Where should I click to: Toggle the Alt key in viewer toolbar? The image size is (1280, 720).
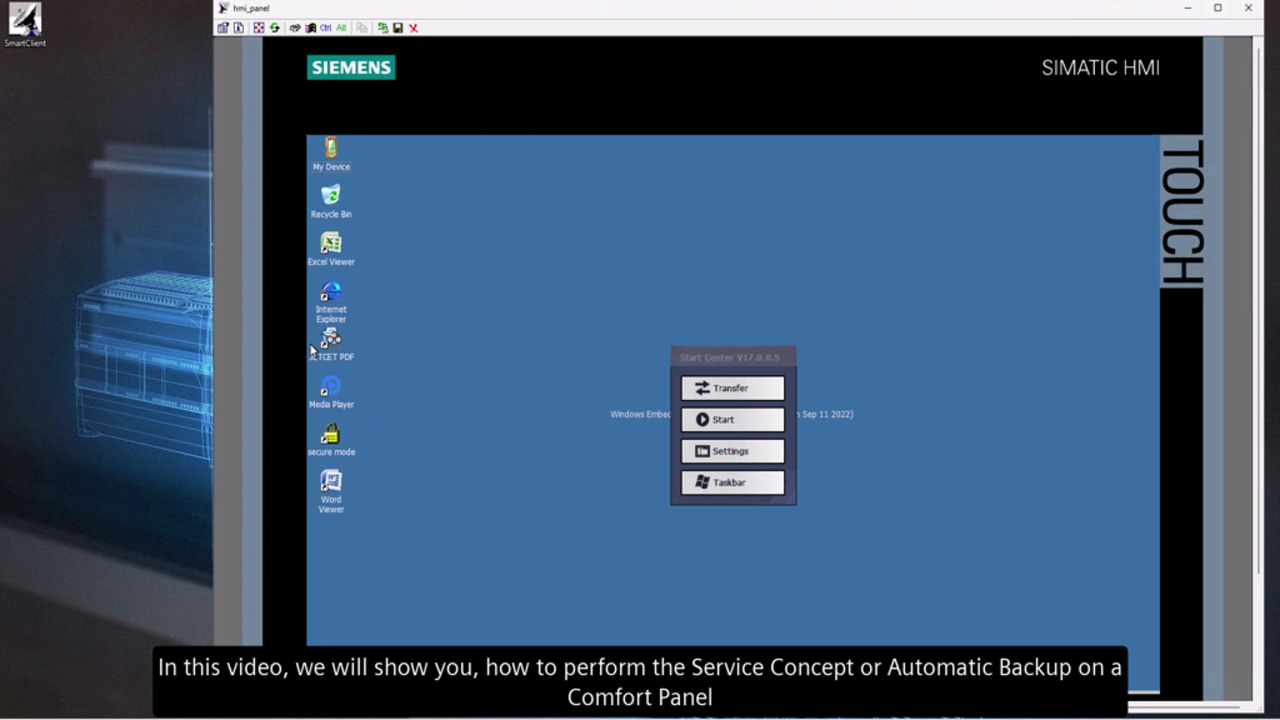[342, 28]
